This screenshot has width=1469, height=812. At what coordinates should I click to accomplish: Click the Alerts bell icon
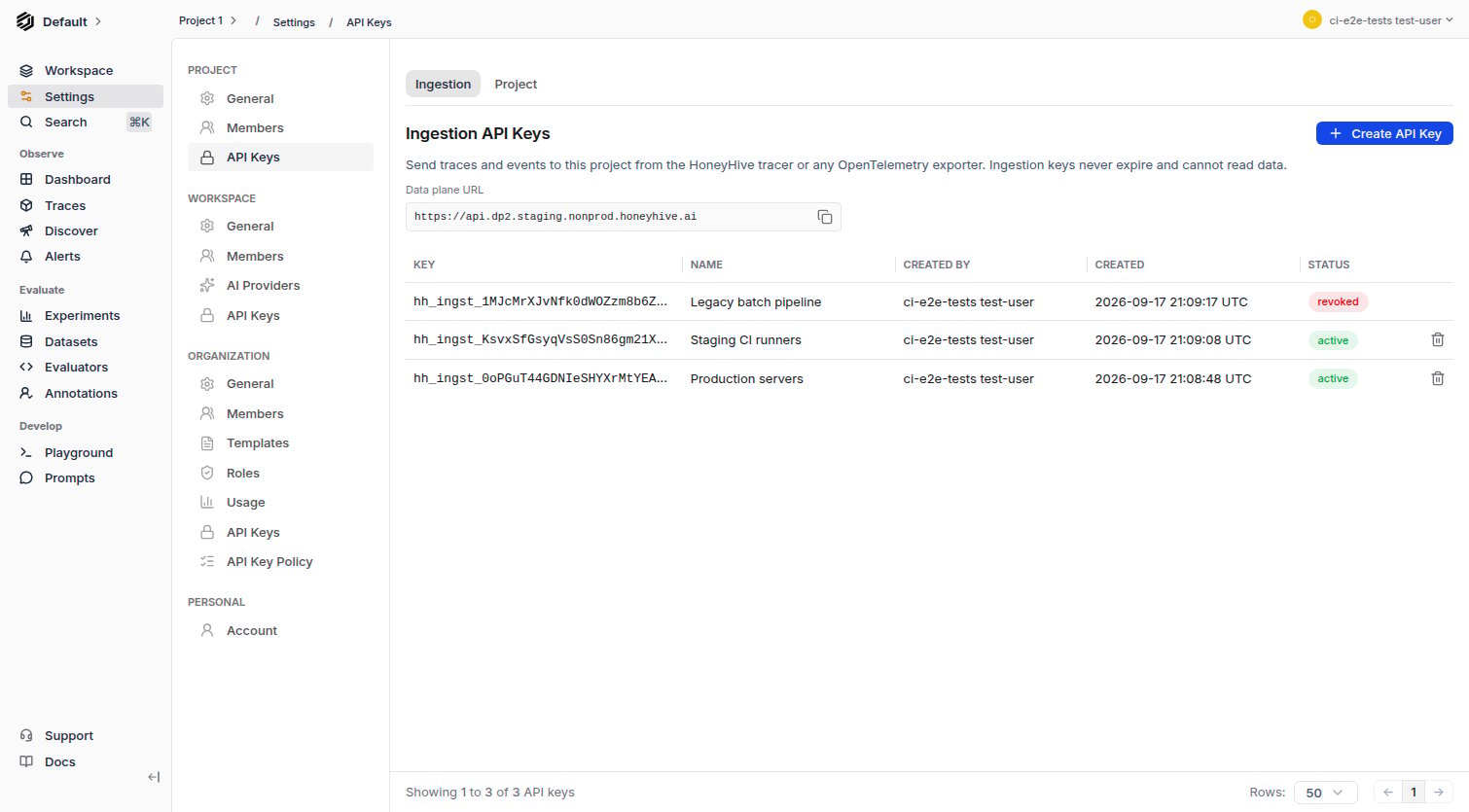pyautogui.click(x=26, y=257)
